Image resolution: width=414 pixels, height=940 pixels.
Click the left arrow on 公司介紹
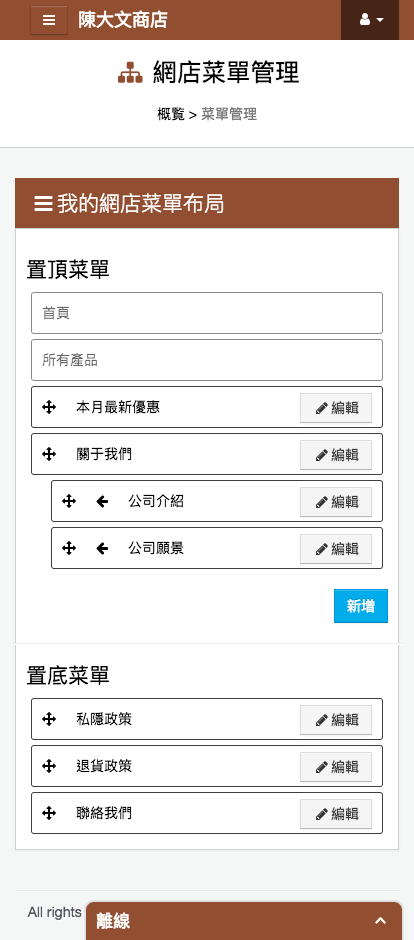pyautogui.click(x=102, y=501)
